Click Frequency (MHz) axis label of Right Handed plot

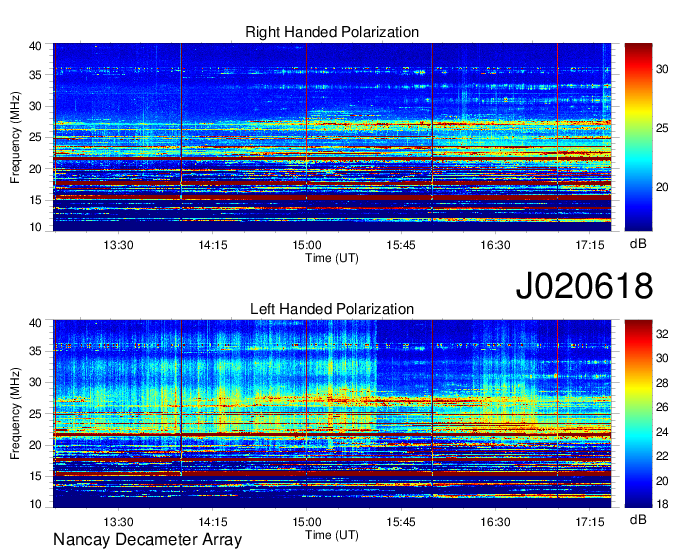point(15,137)
